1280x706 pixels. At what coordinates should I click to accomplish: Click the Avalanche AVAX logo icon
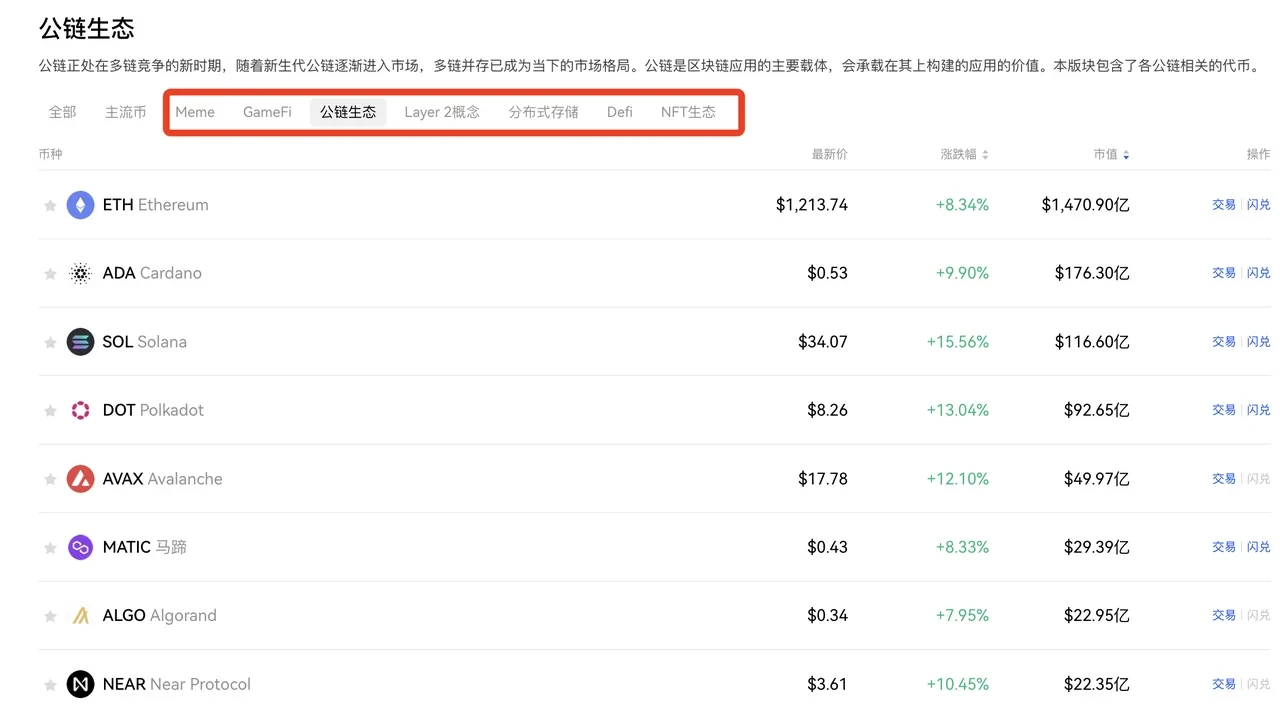point(80,479)
